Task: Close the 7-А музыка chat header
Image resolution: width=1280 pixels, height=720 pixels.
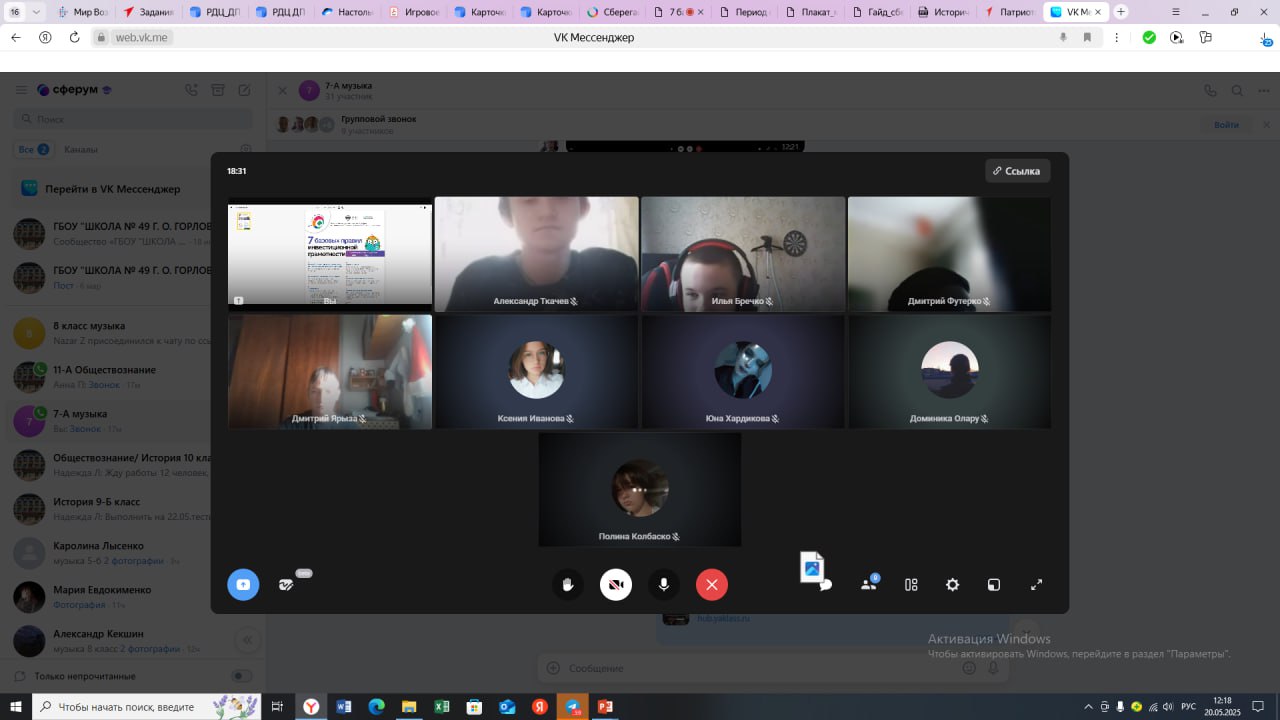Action: click(282, 90)
